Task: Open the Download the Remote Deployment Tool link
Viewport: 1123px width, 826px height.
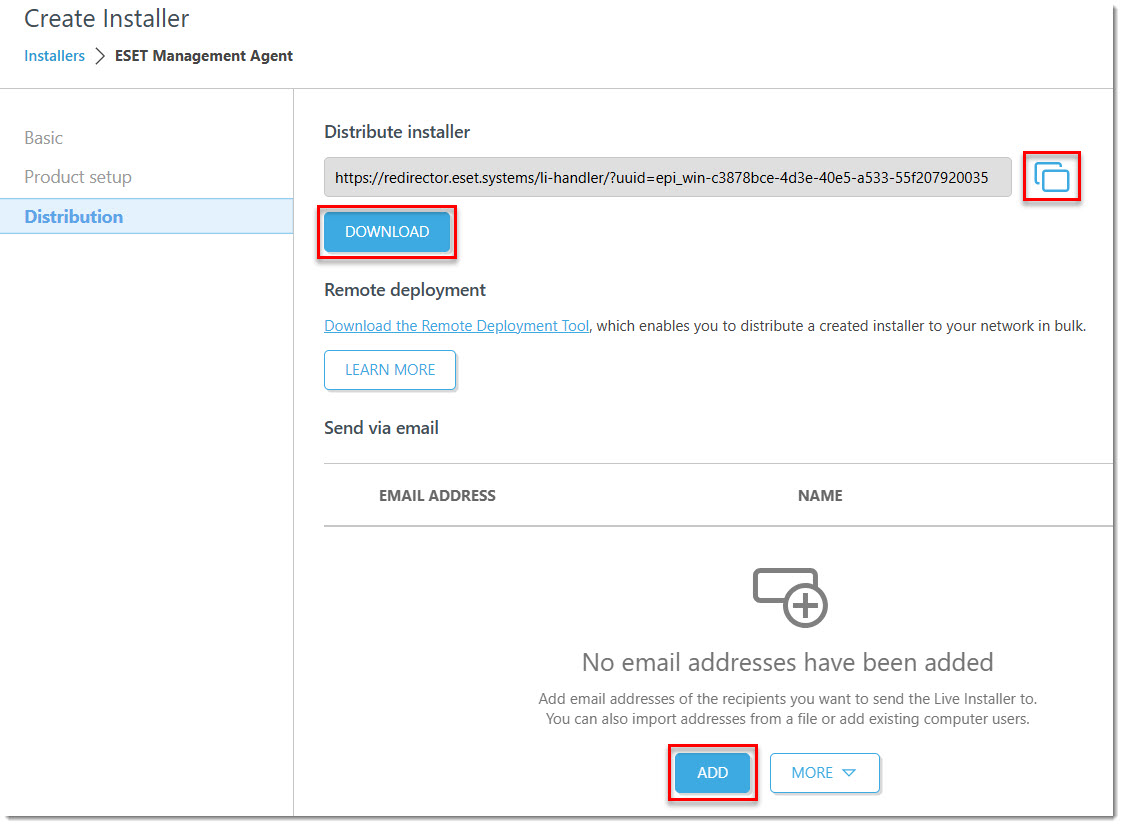Action: 456,326
